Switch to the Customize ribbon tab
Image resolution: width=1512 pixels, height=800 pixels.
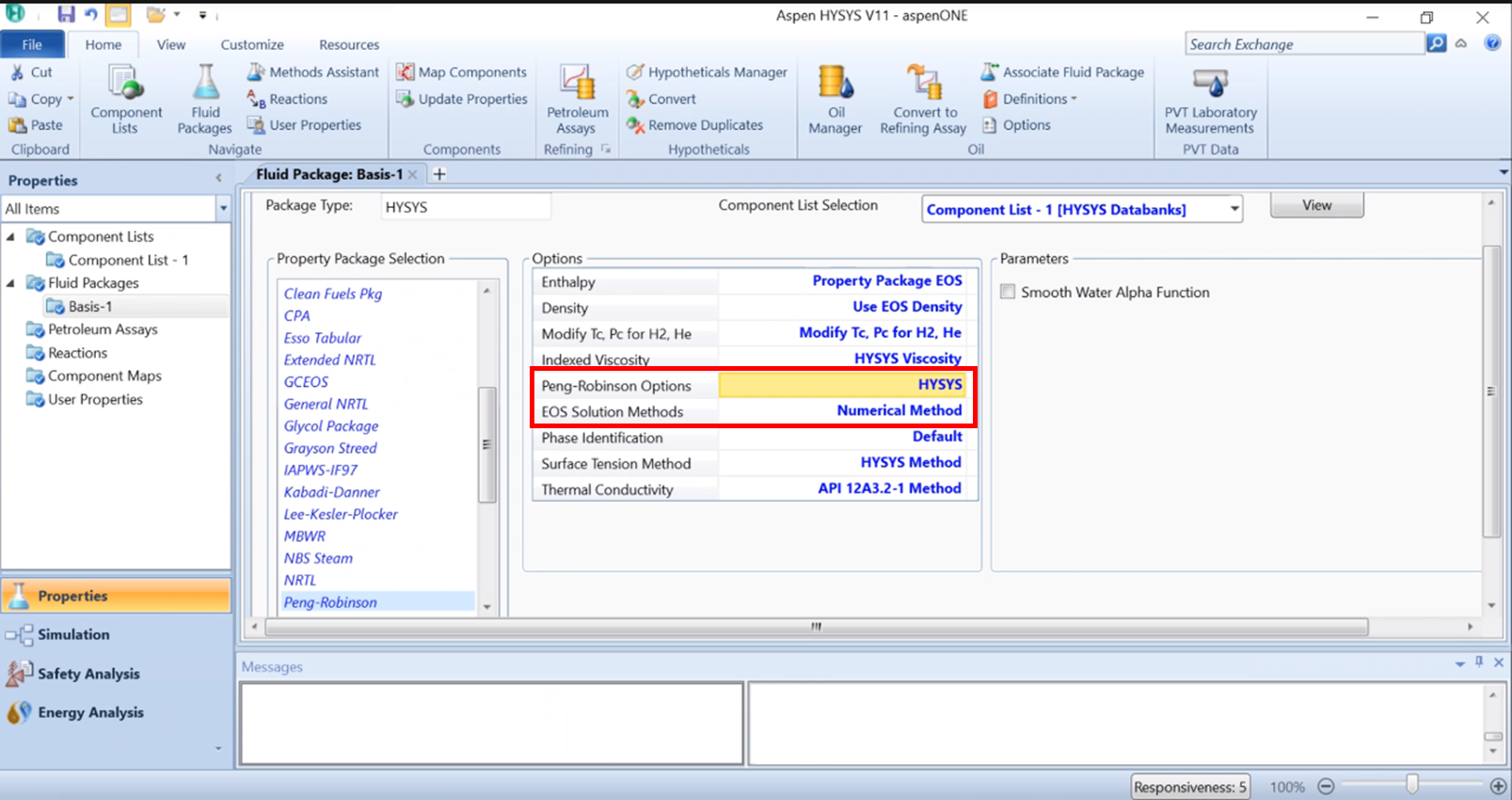252,44
